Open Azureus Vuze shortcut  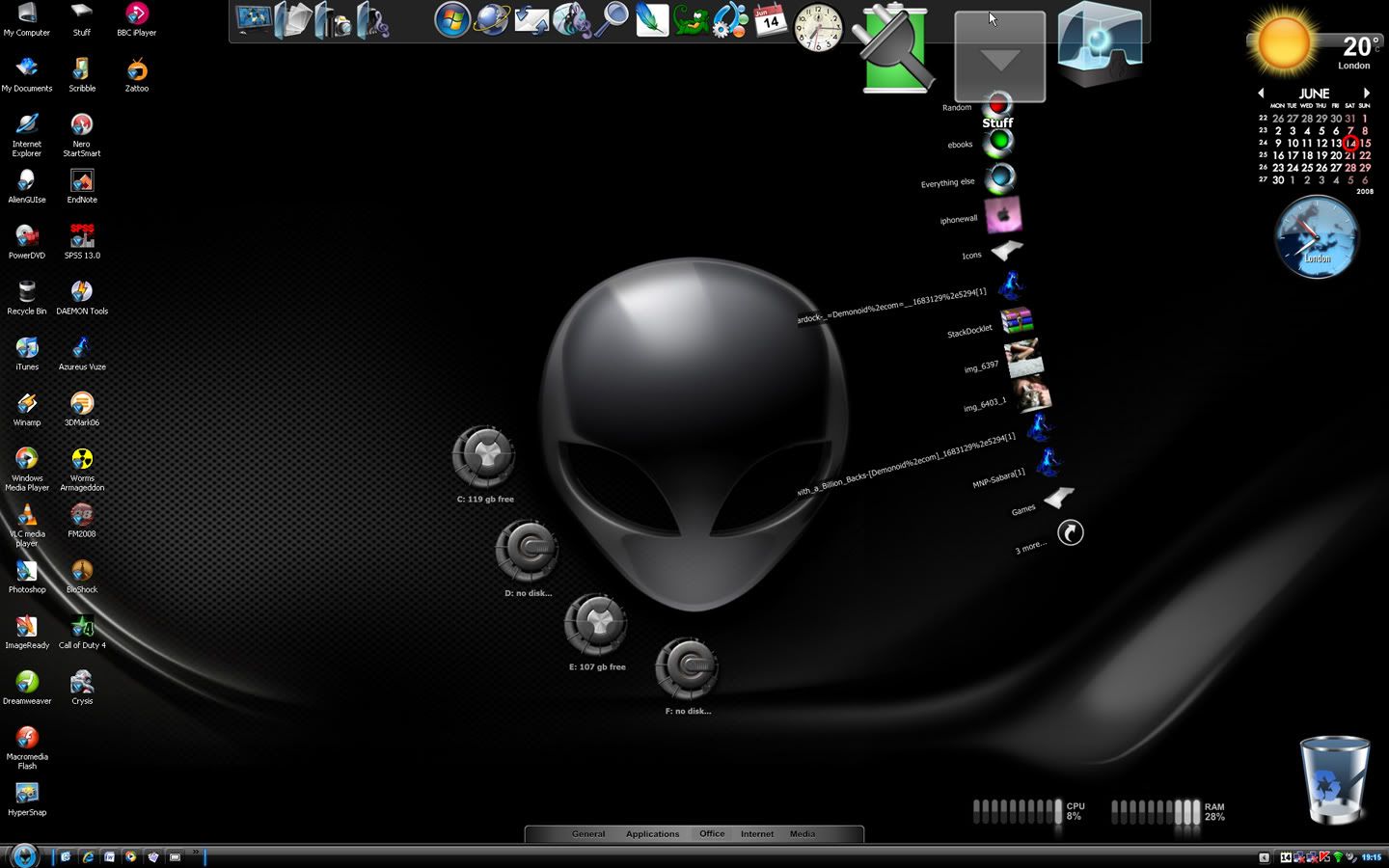click(x=82, y=354)
